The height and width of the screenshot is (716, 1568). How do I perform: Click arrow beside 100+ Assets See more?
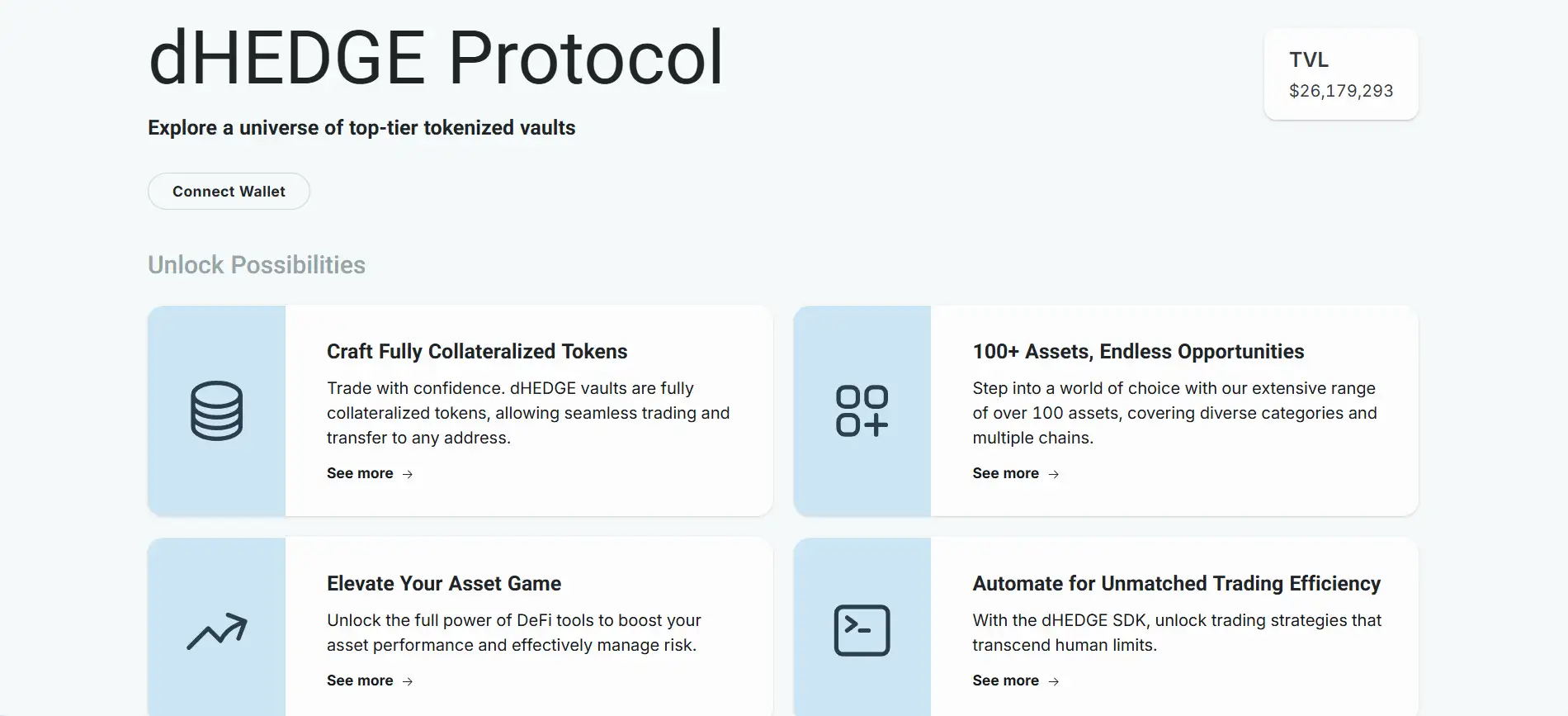tap(1053, 474)
